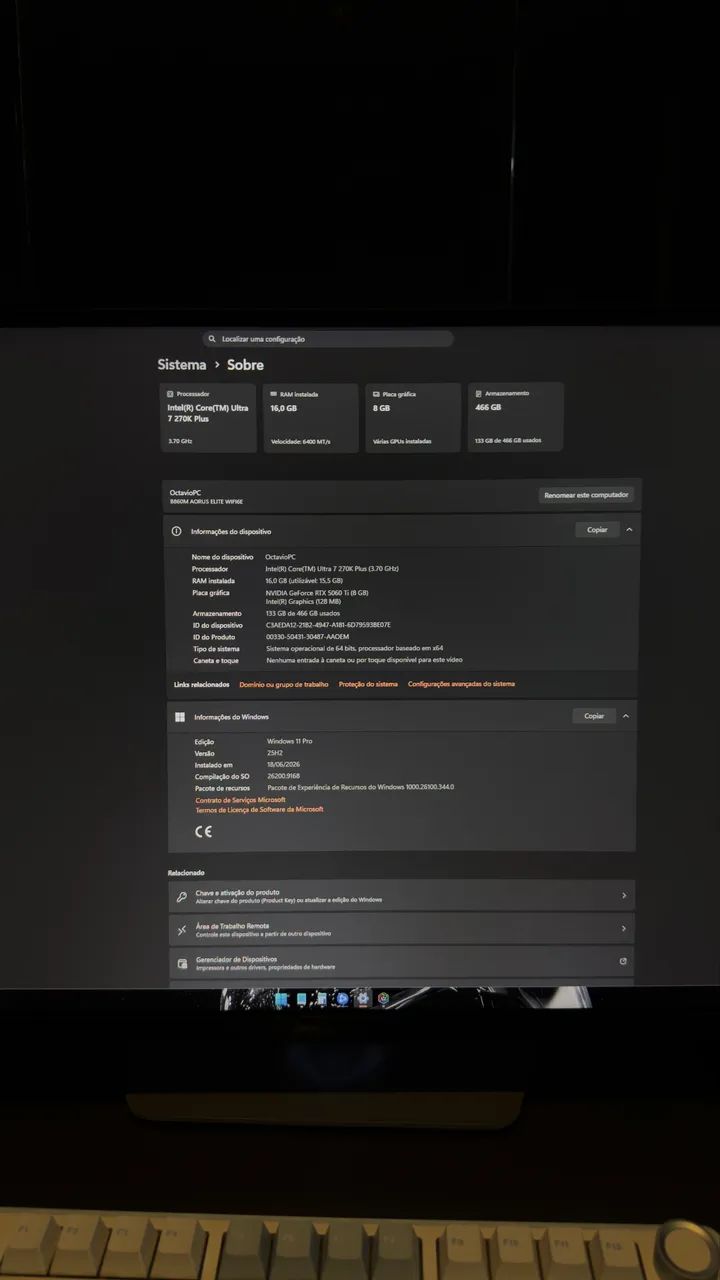
Task: Open the Gerenciador de Dispositivos row
Action: coord(401,962)
